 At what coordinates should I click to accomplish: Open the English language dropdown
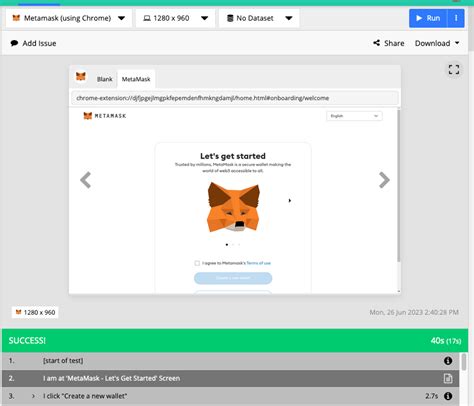[x=354, y=116]
